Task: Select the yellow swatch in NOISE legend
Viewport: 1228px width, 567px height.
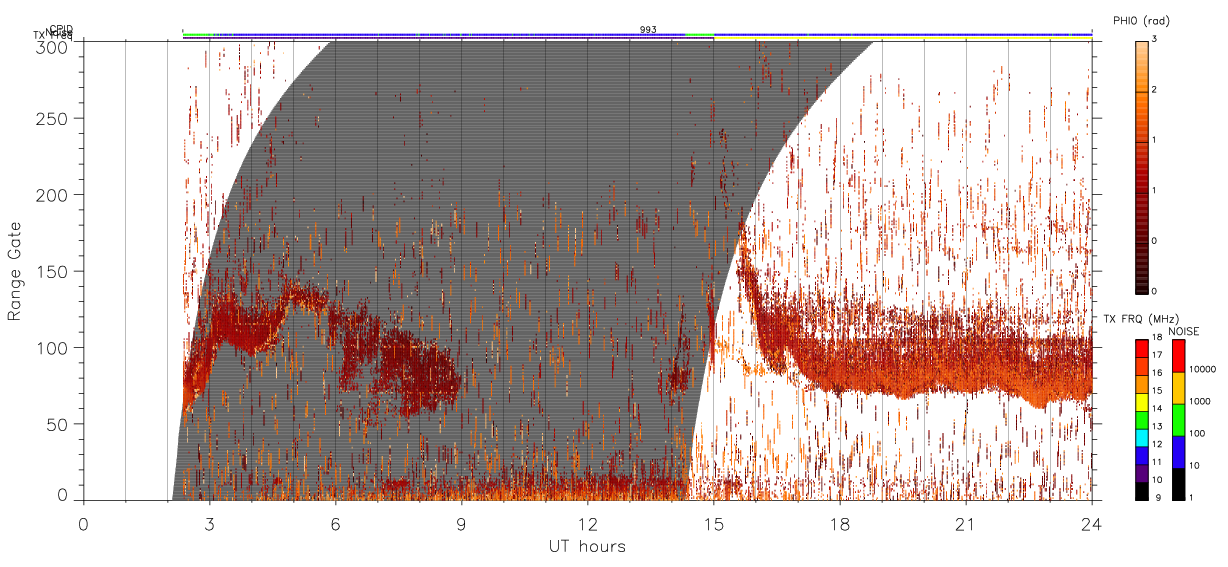Action: pos(1179,388)
